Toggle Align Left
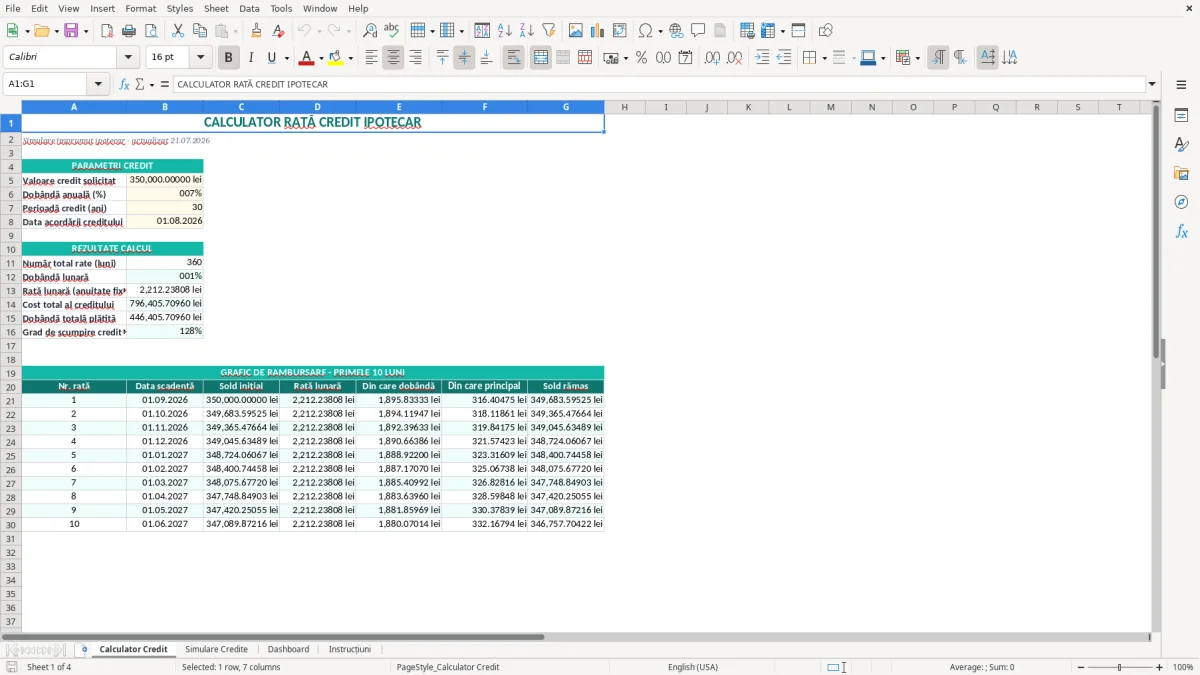1200x675 pixels. coord(371,58)
